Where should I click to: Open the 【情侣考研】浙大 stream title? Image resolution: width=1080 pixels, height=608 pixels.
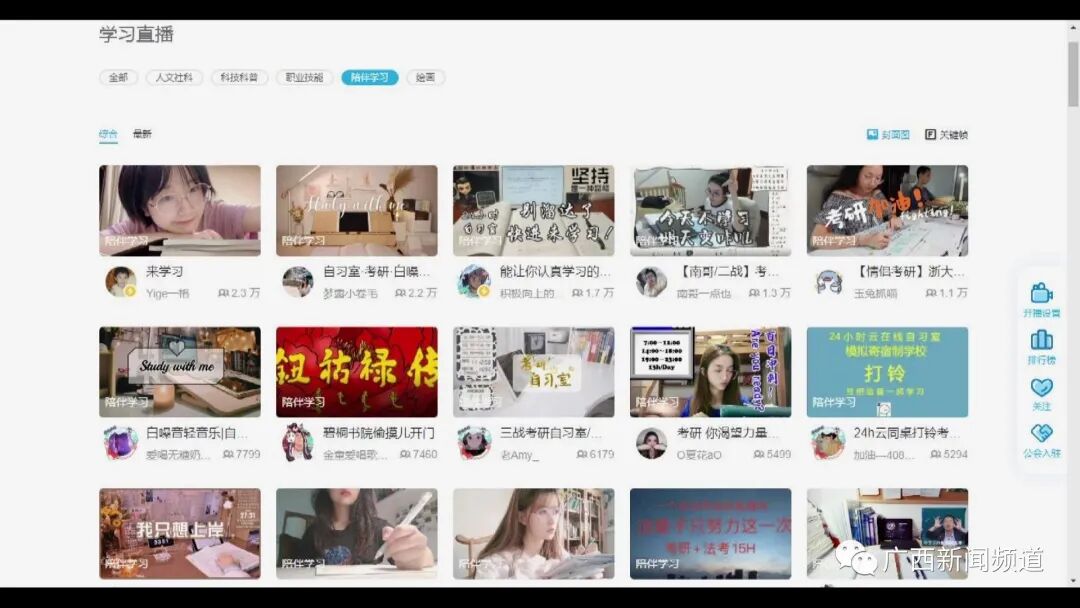[910, 271]
